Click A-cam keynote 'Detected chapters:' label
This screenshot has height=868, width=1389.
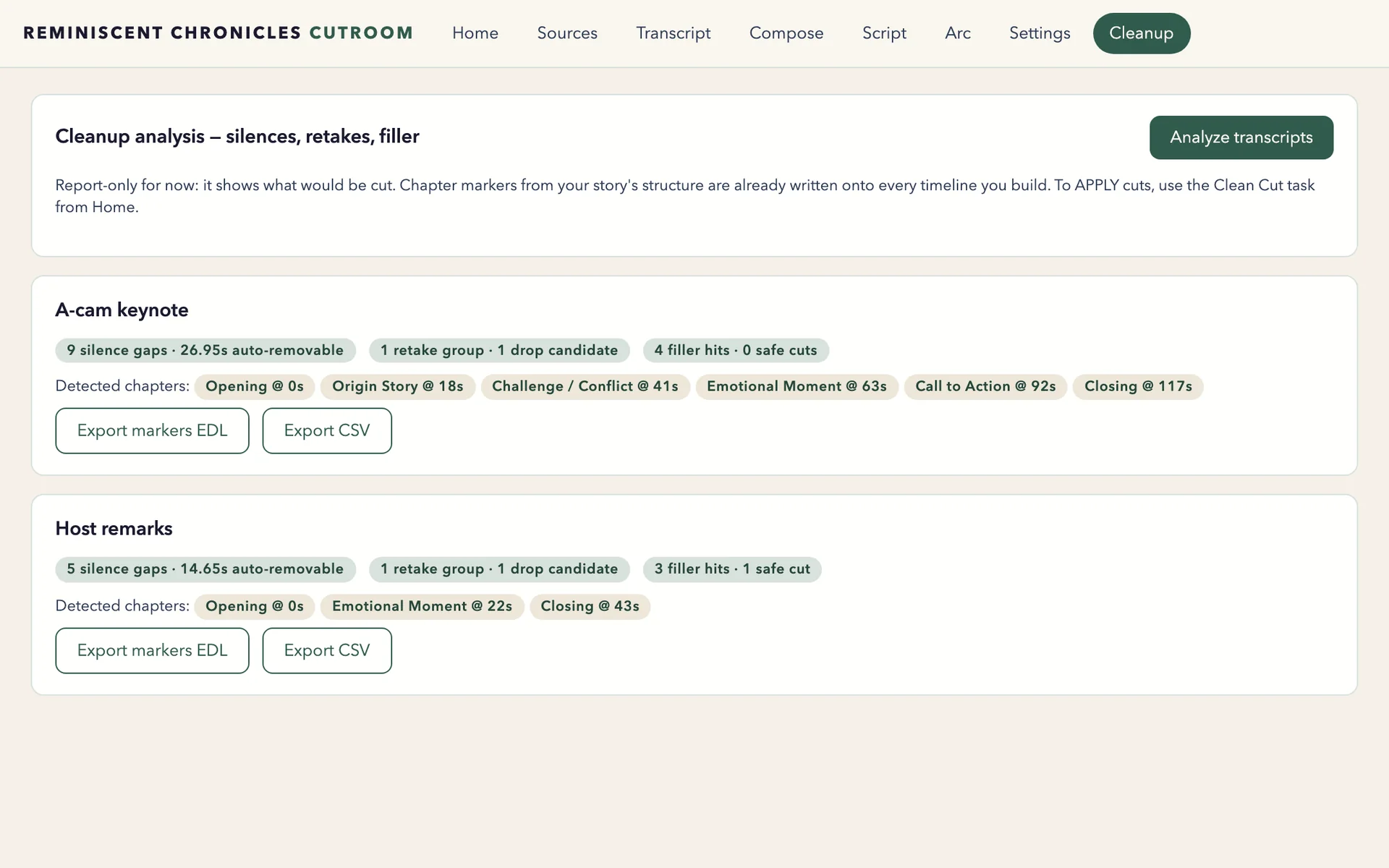tap(122, 386)
